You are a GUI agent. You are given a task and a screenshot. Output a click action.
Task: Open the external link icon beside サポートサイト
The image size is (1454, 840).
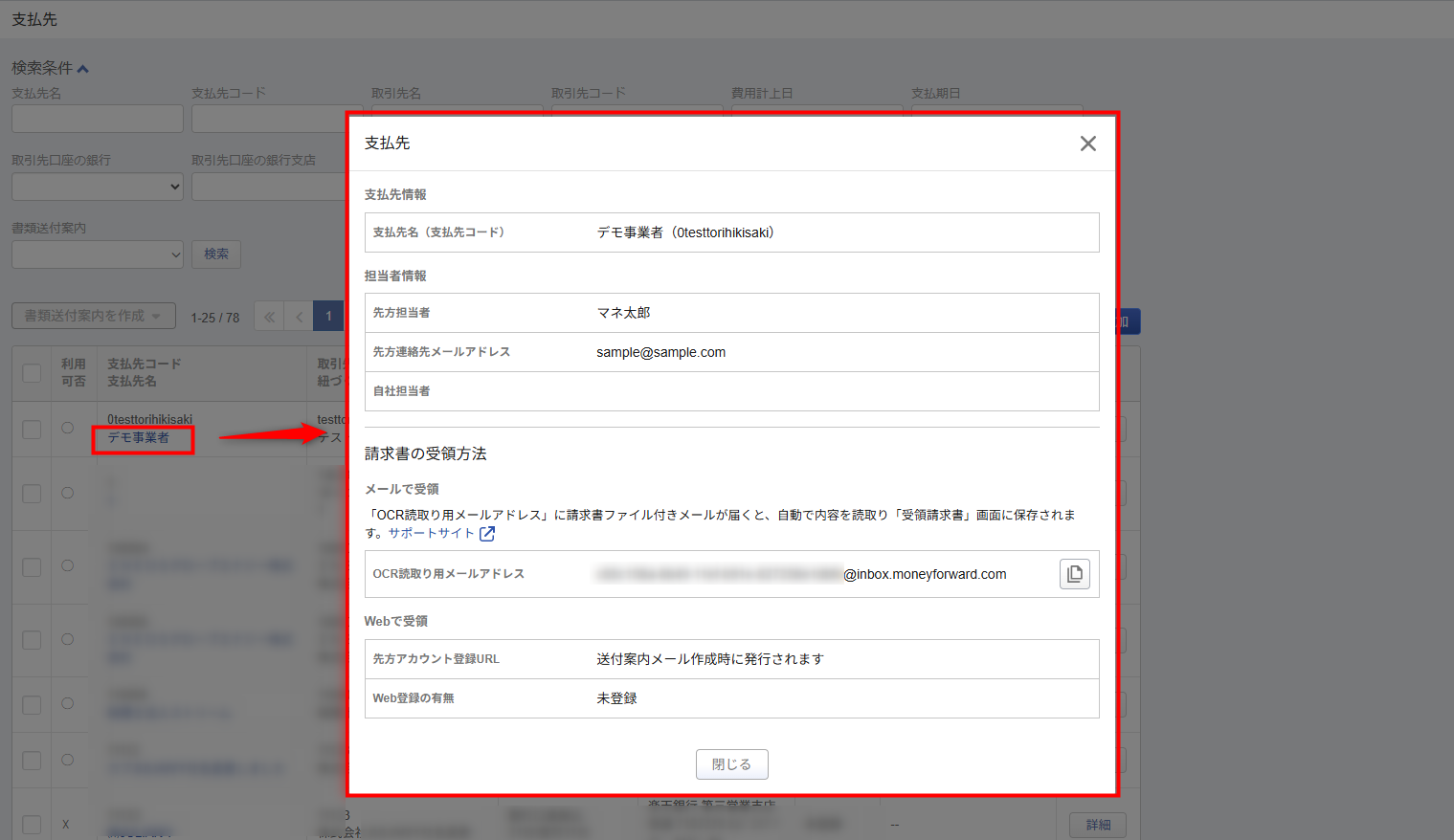point(487,534)
